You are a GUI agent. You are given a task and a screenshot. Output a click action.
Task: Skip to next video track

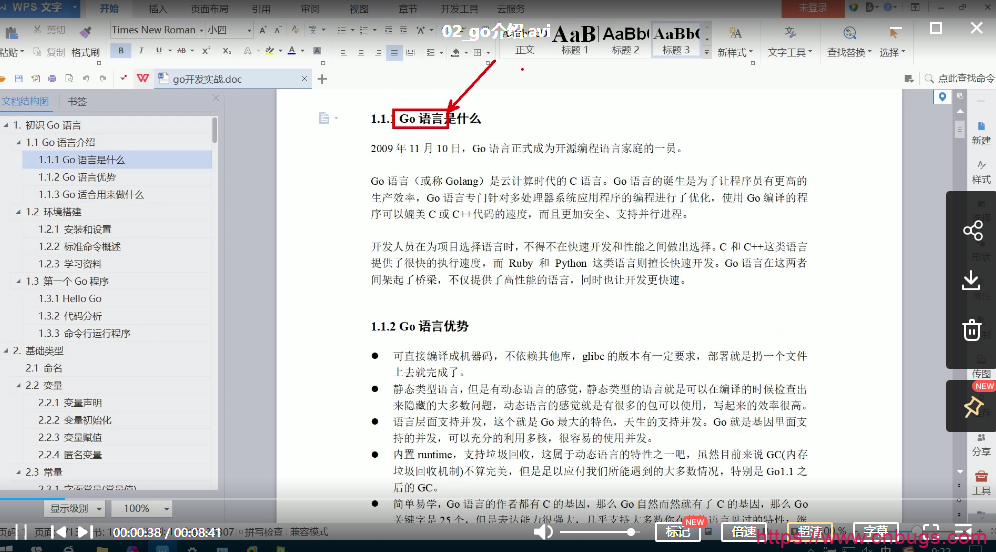(x=85, y=532)
